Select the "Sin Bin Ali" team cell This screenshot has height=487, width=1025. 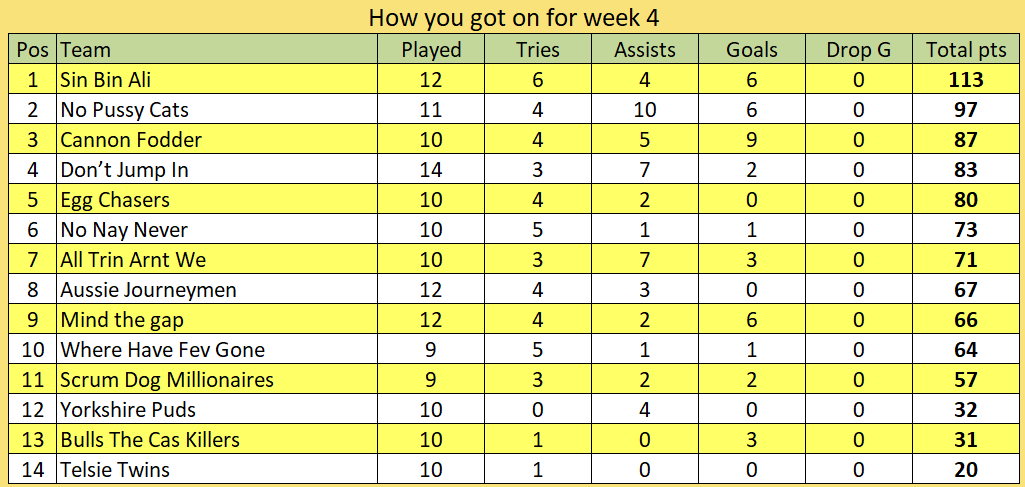click(106, 80)
